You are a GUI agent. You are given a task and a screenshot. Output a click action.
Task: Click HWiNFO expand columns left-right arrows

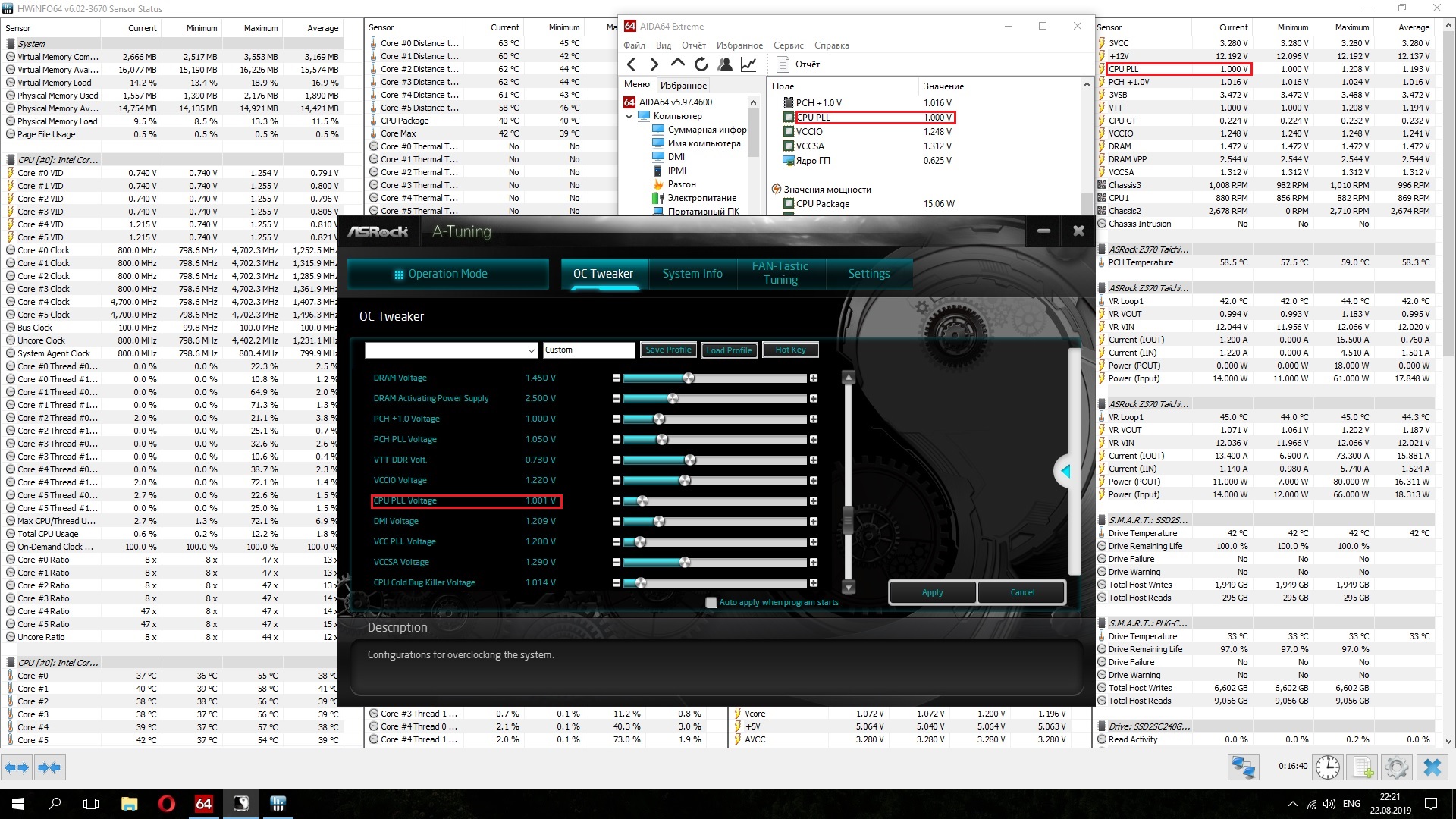click(x=17, y=767)
